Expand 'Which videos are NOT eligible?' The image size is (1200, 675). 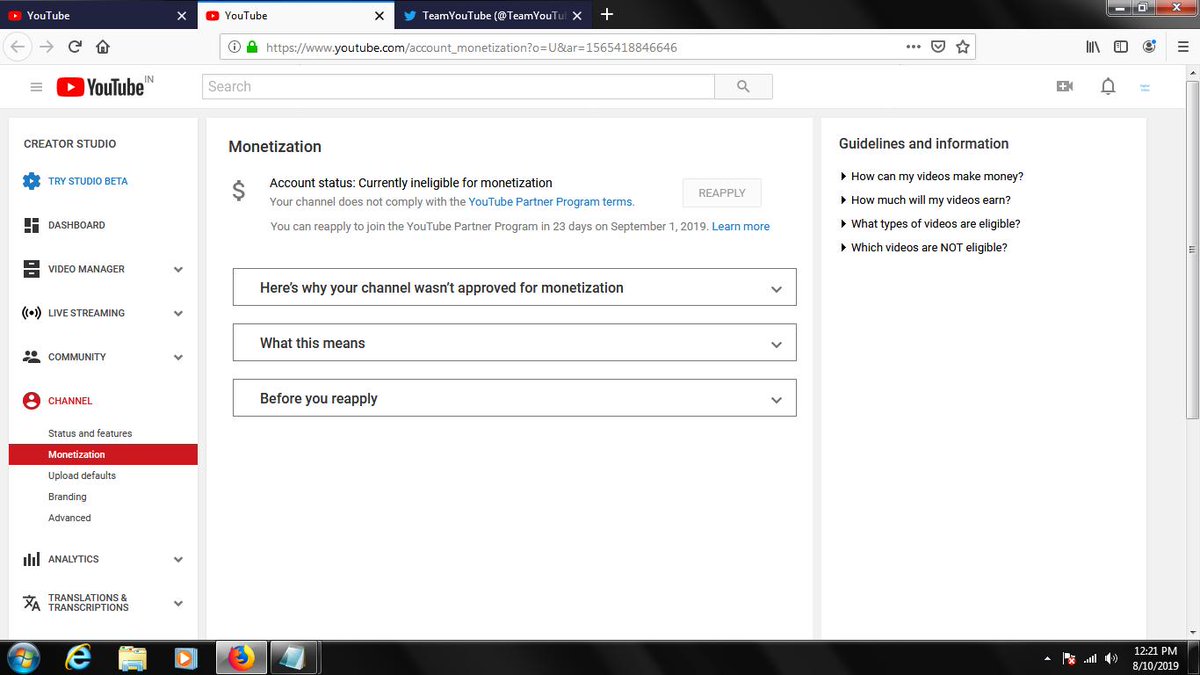pyautogui.click(x=924, y=248)
